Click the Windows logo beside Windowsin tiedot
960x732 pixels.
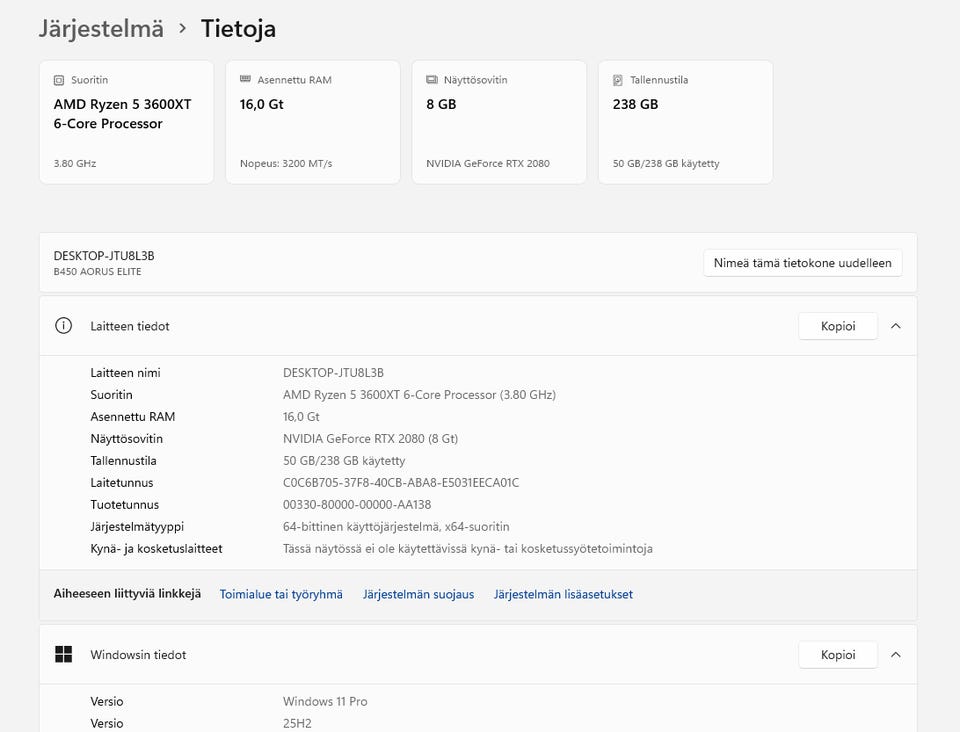click(x=64, y=654)
